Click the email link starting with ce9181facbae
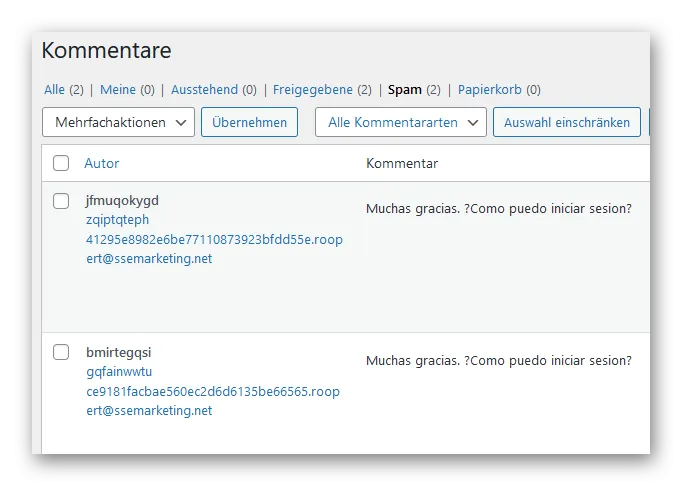 pyautogui.click(x=213, y=401)
